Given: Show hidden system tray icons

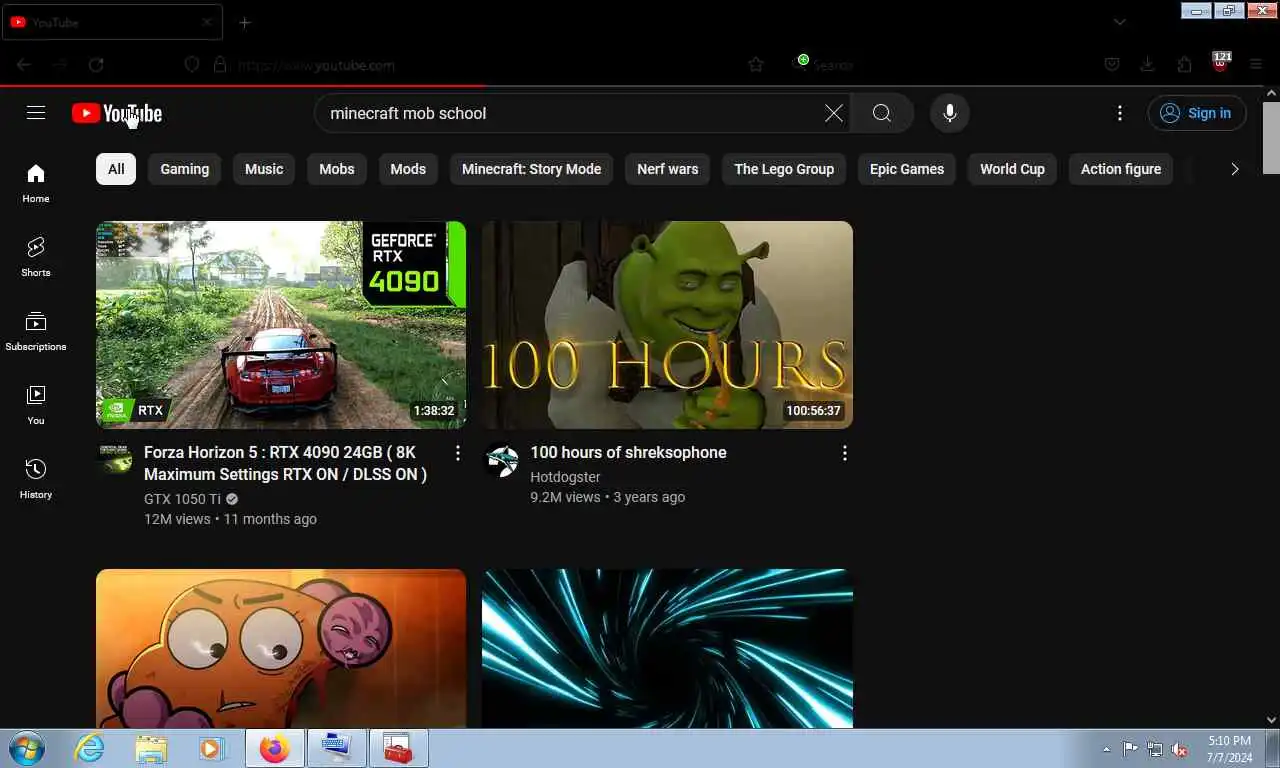Looking at the screenshot, I should click(x=1106, y=749).
